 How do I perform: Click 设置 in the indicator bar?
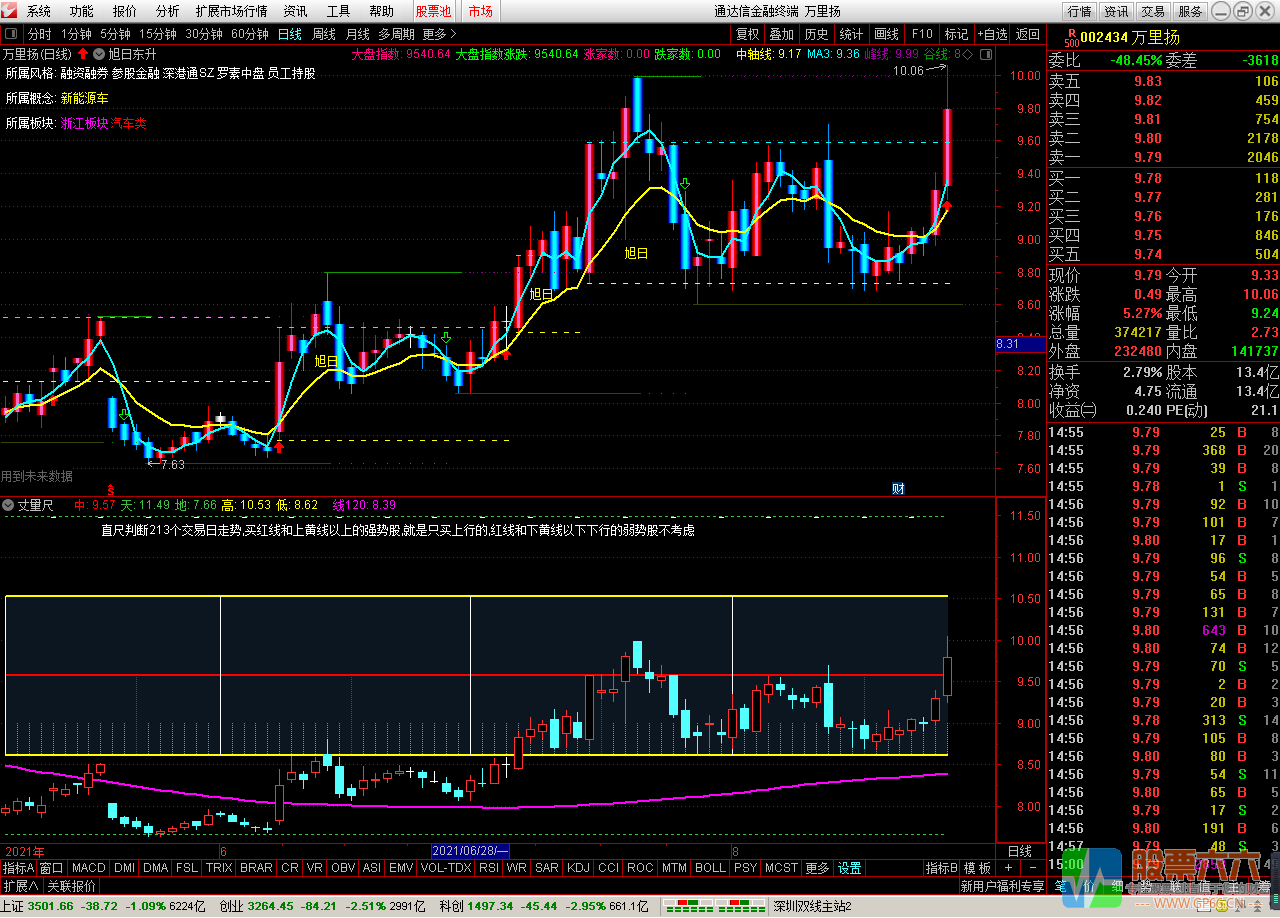849,868
